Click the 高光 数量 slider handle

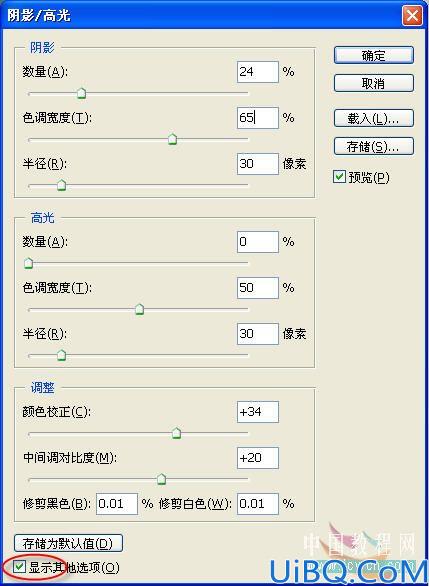pyautogui.click(x=28, y=263)
